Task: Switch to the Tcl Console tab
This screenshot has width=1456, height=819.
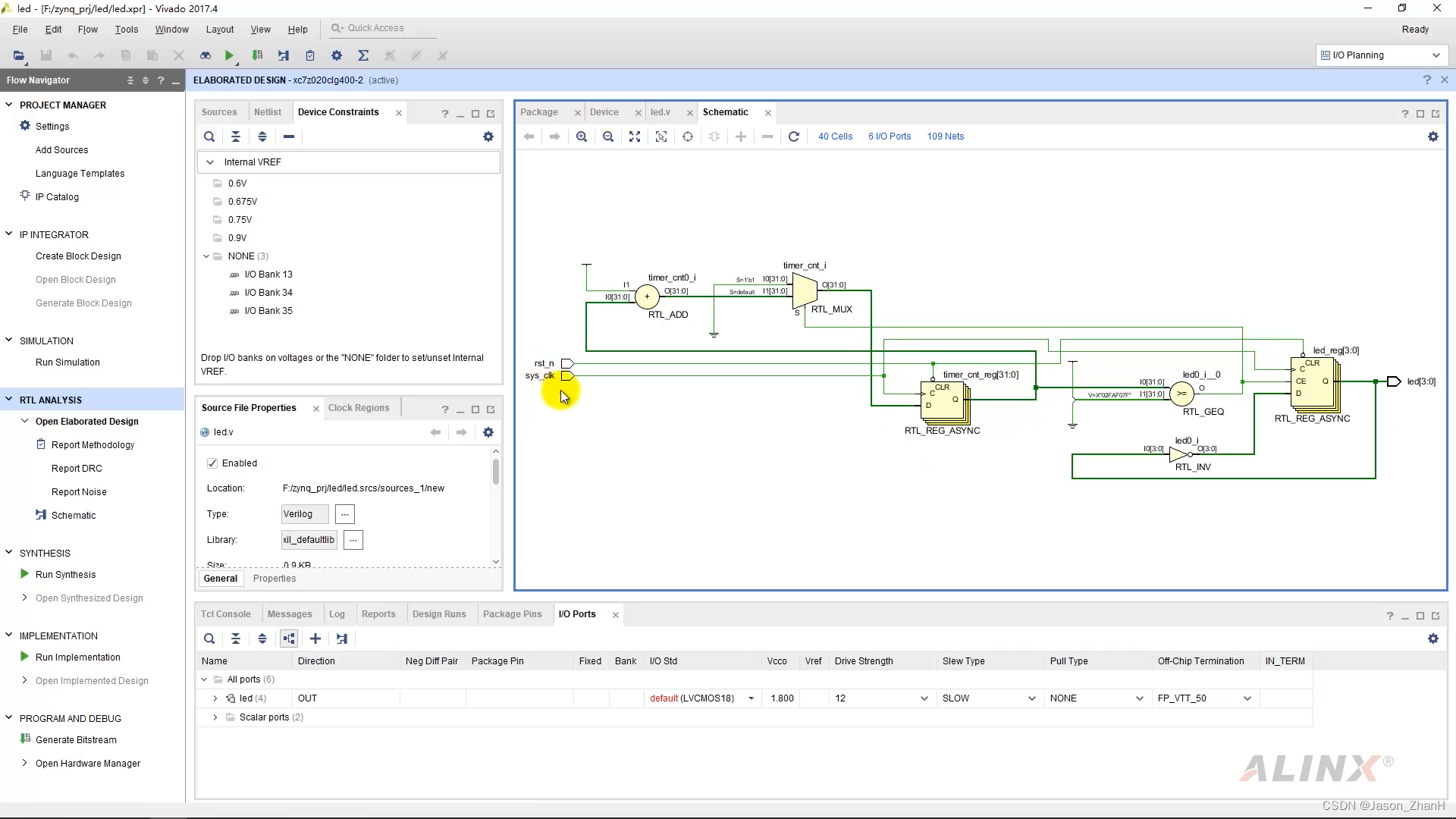Action: [225, 614]
